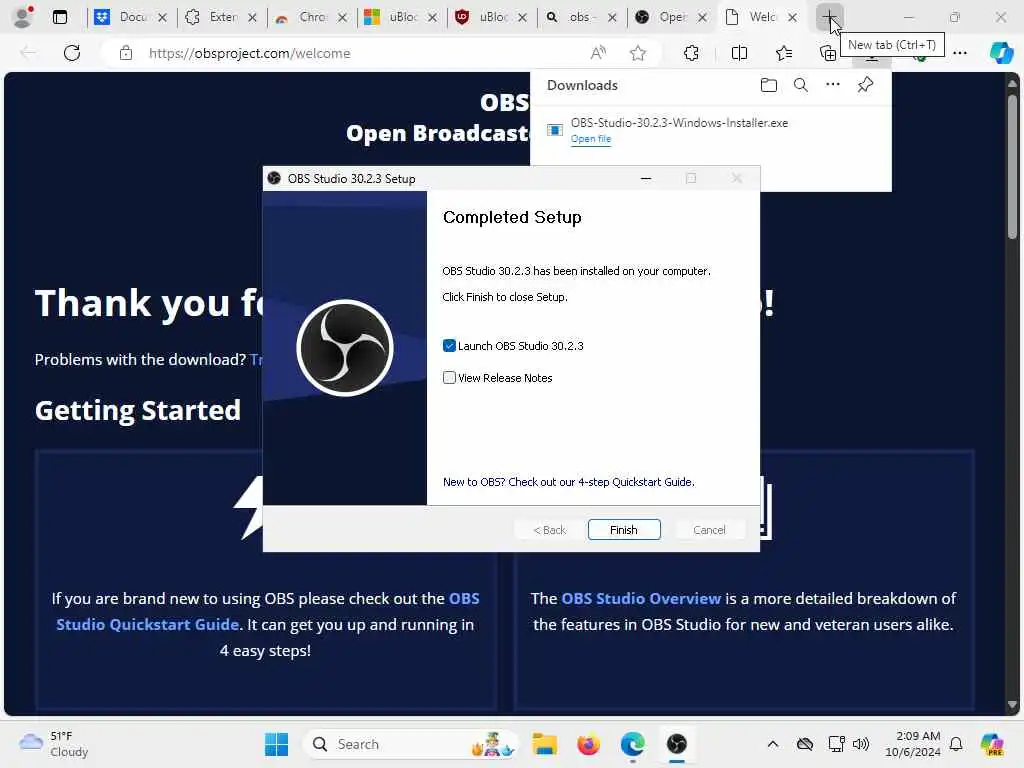The height and width of the screenshot is (768, 1024).
Task: Open the Favorites list icon
Action: (x=784, y=53)
